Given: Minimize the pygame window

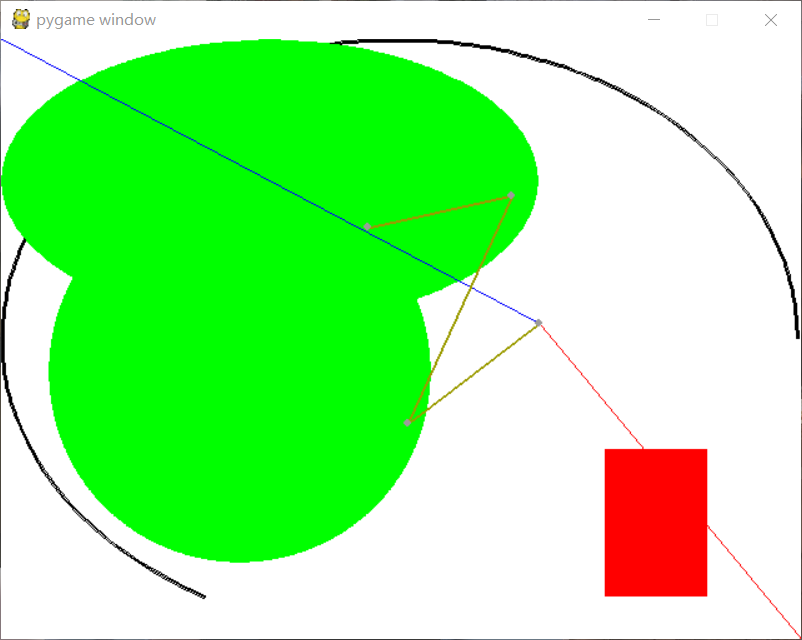Looking at the screenshot, I should 654,20.
